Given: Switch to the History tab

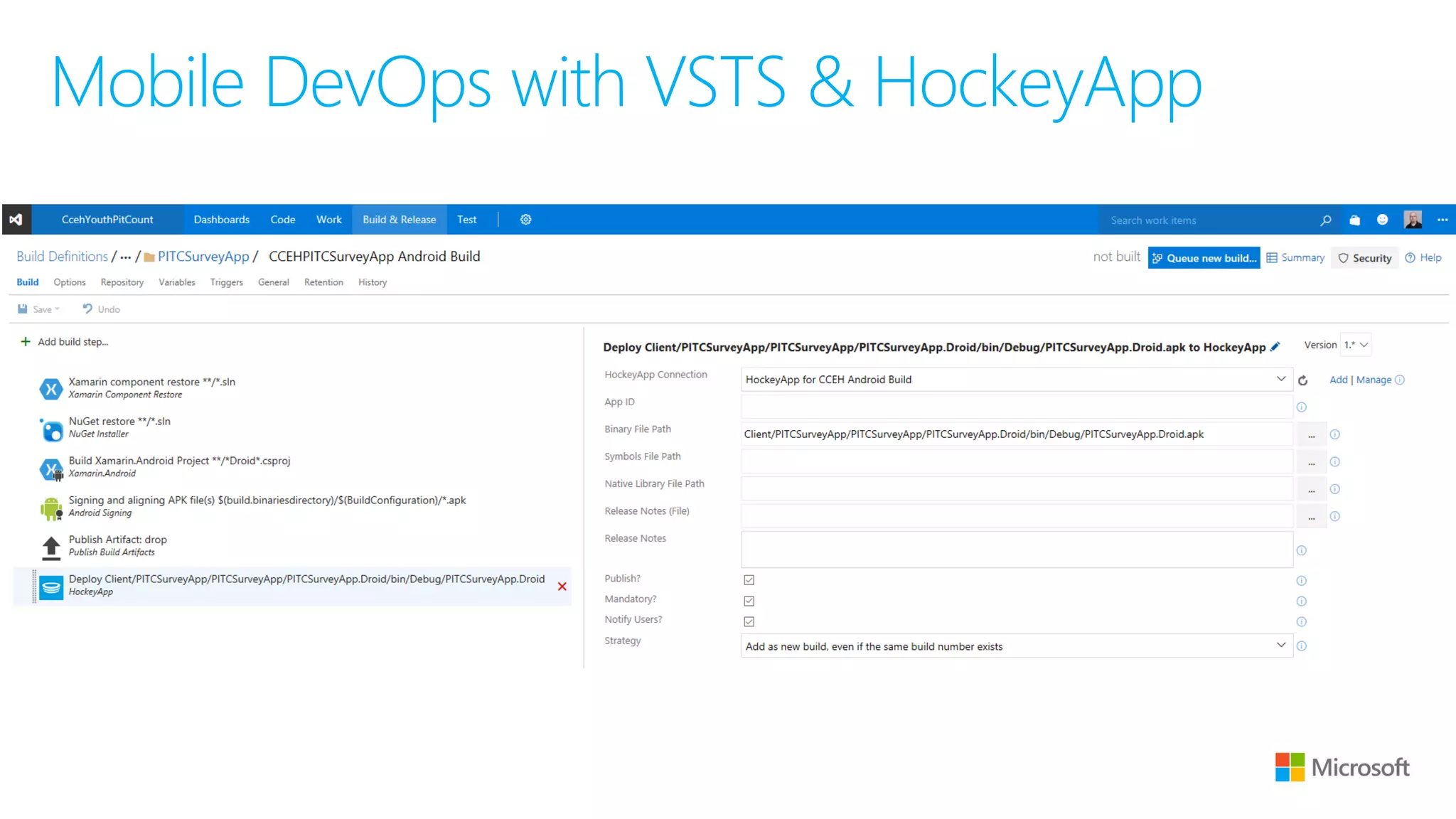Looking at the screenshot, I should [x=373, y=282].
